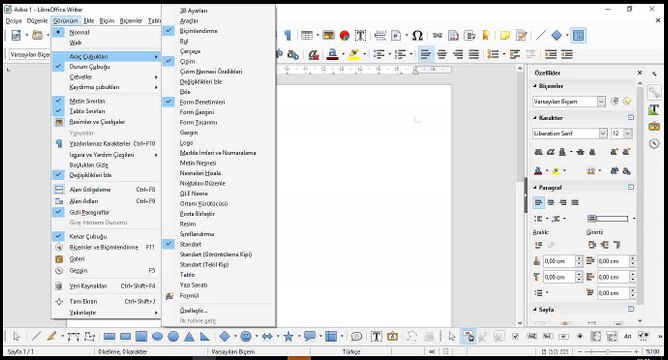Click the Increase Indent toolbar icon
The height and width of the screenshot is (360, 668).
tap(551, 55)
